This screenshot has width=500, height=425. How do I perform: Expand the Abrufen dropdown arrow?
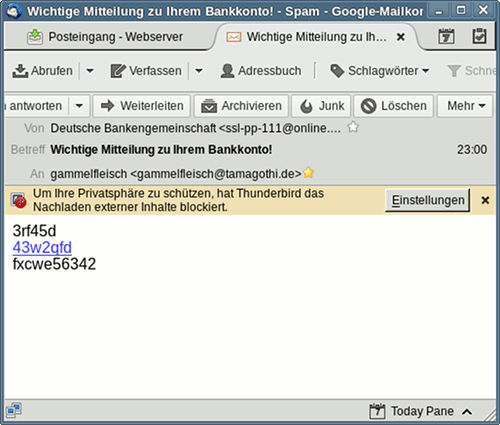90,71
